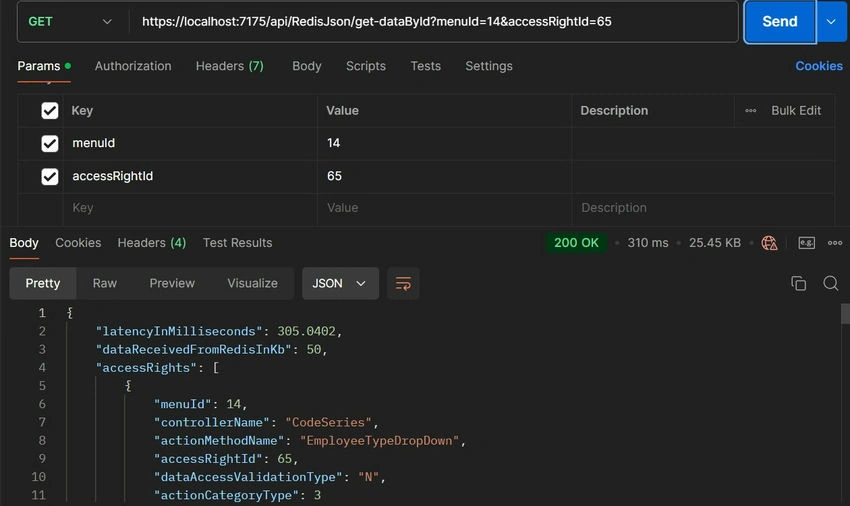
Task: Open the GET method dropdown
Action: [70, 22]
